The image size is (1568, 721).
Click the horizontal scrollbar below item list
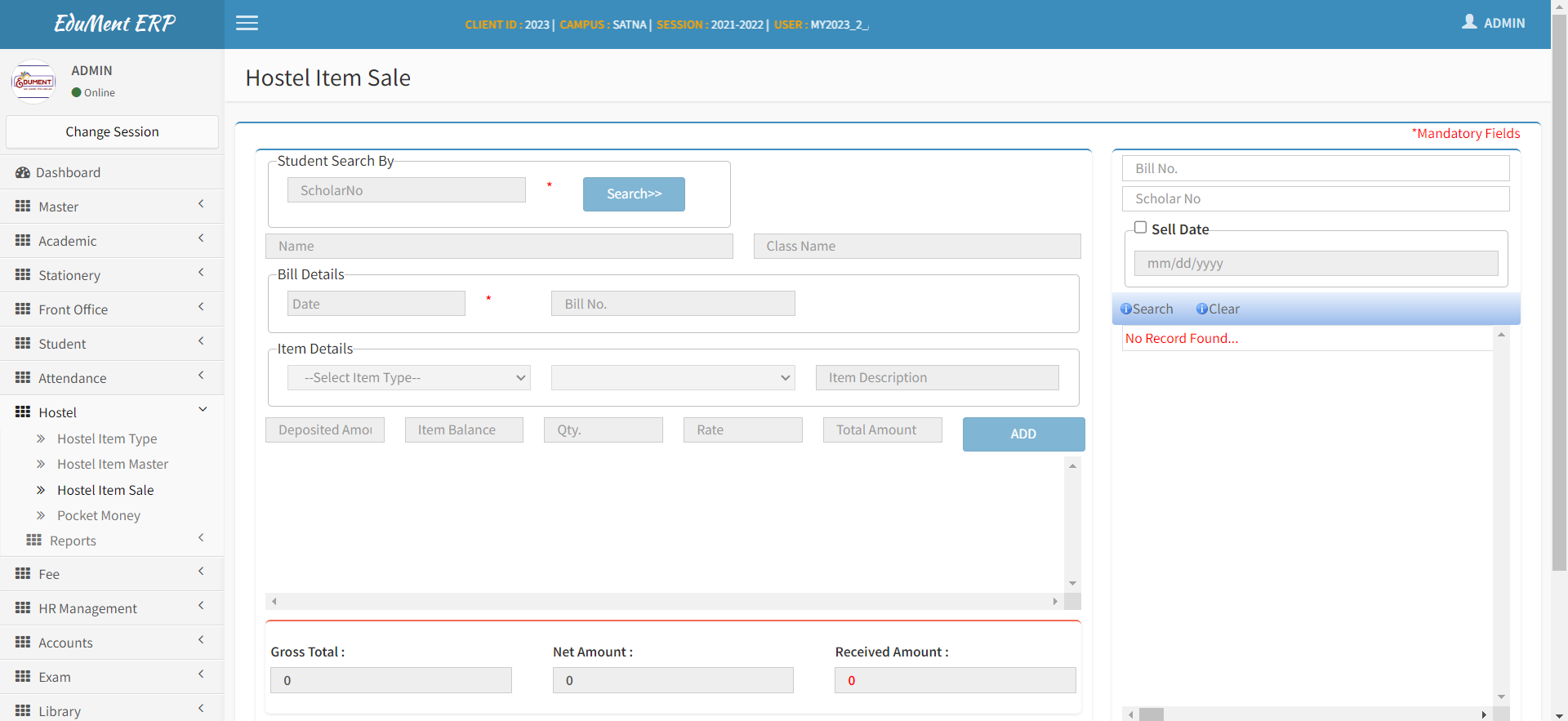pyautogui.click(x=664, y=602)
